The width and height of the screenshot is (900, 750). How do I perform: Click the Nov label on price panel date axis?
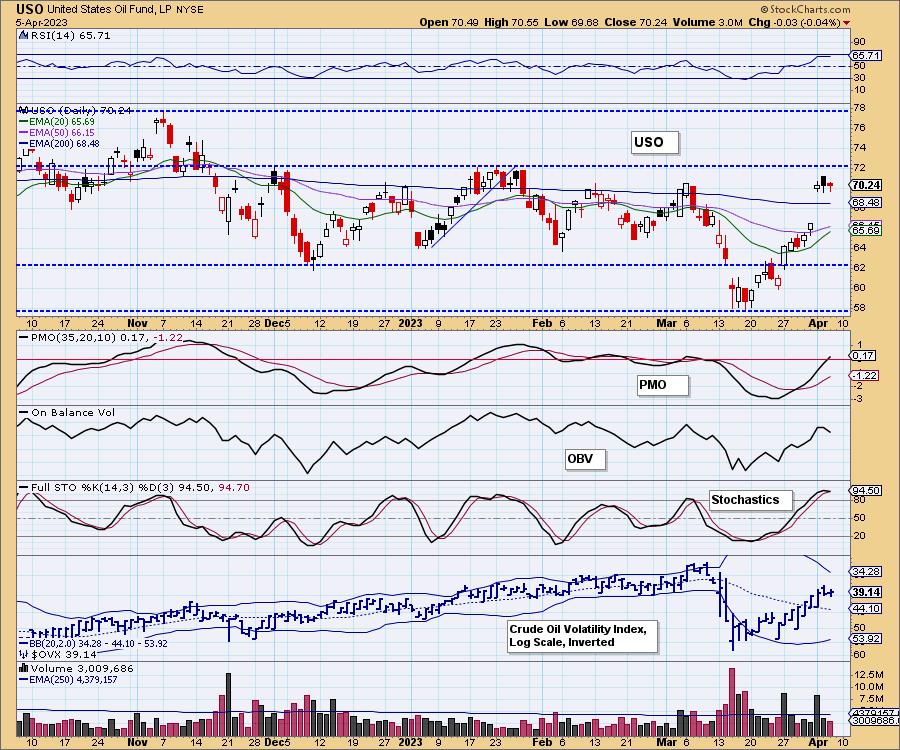tap(138, 324)
